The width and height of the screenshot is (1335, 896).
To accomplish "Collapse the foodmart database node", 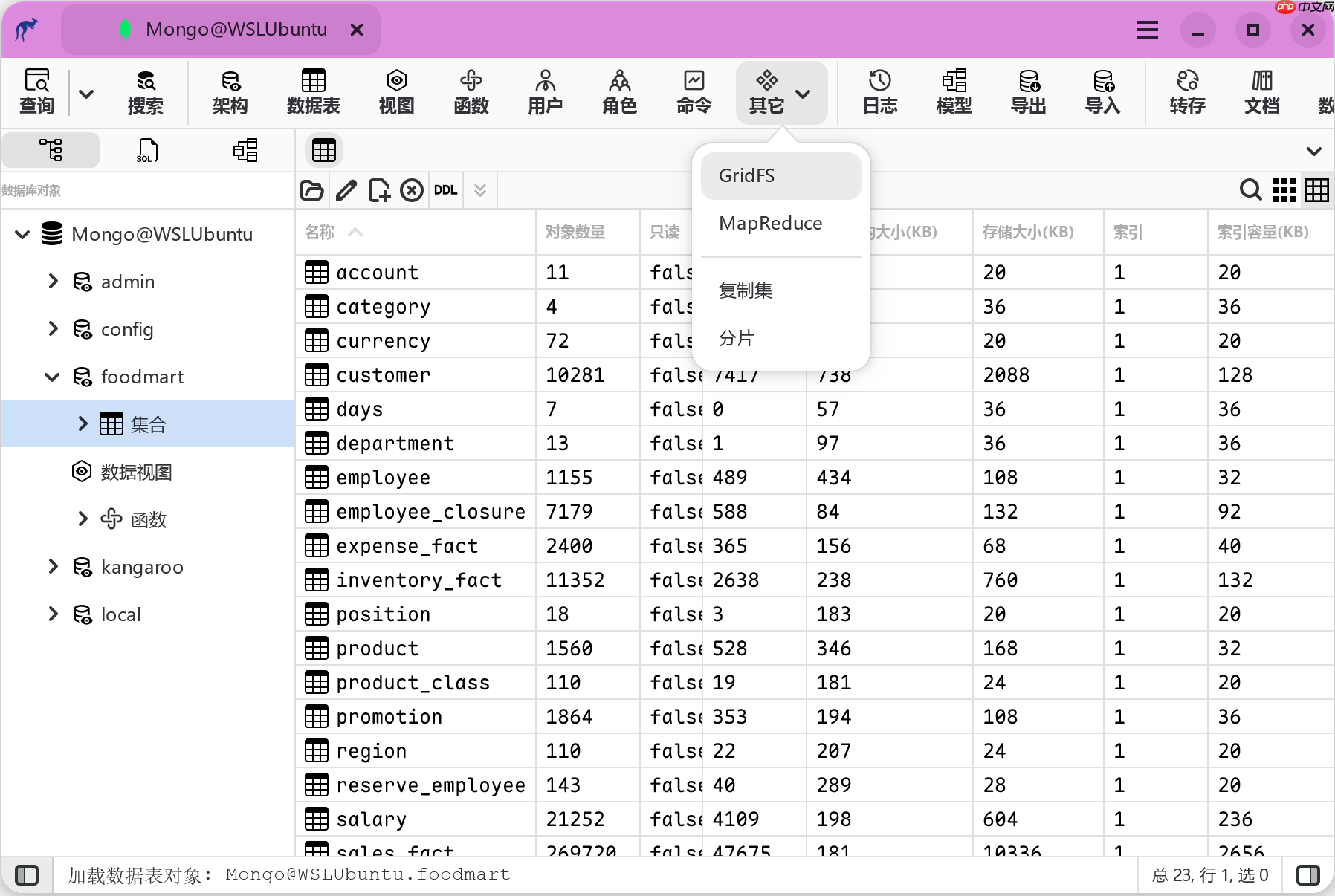I will point(53,377).
